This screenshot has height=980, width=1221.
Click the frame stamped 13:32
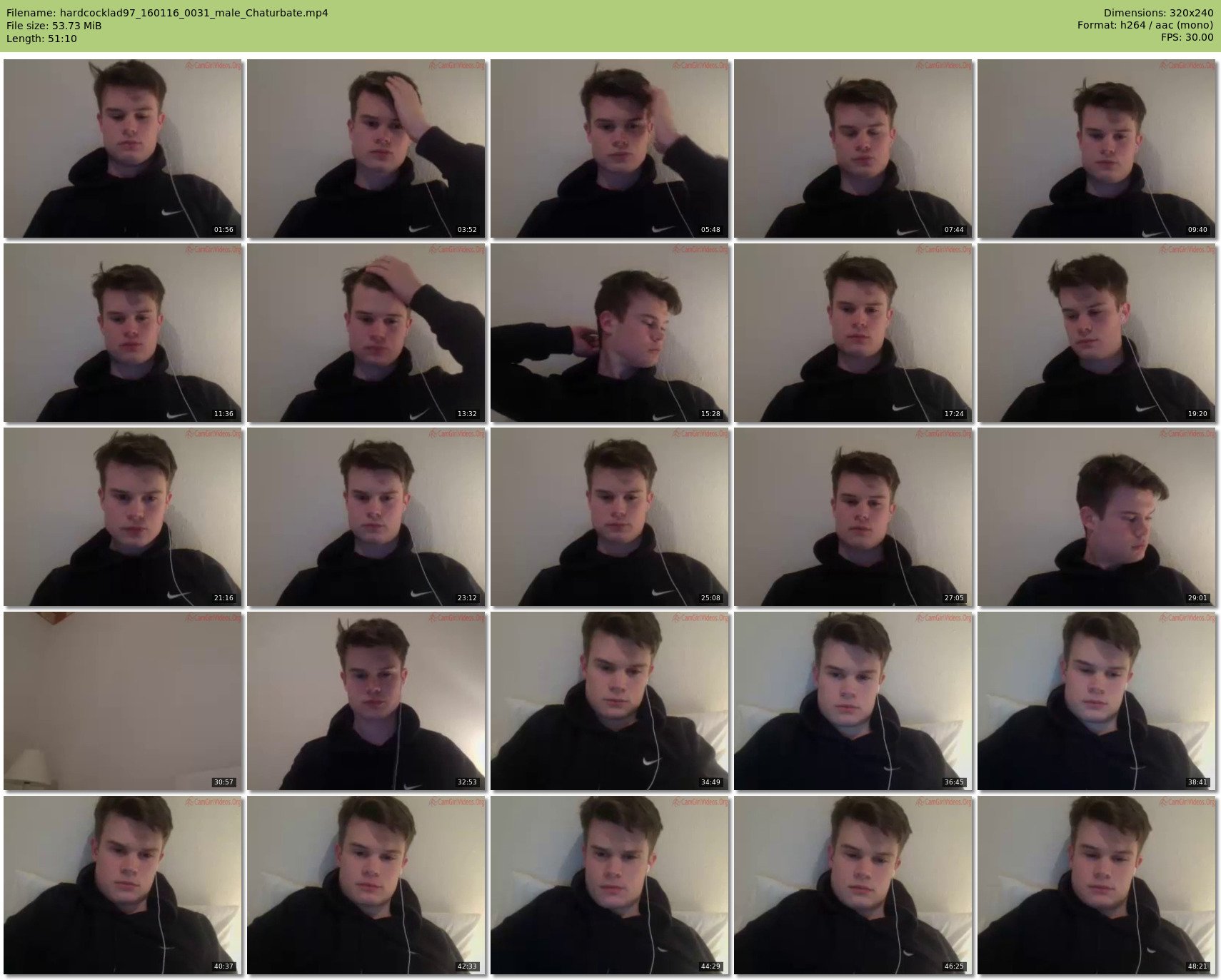point(366,333)
